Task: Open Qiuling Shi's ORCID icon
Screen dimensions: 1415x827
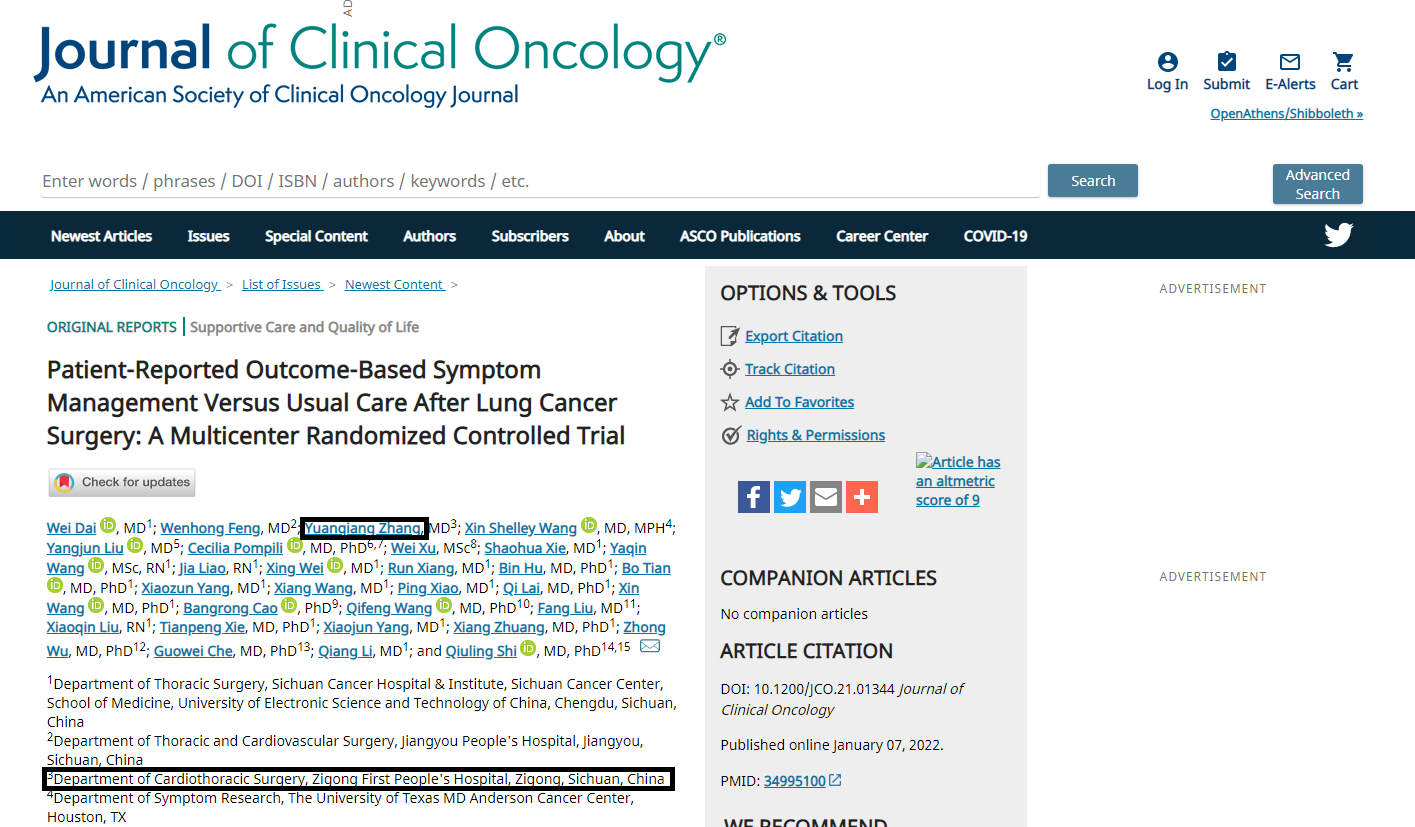Action: pos(529,649)
